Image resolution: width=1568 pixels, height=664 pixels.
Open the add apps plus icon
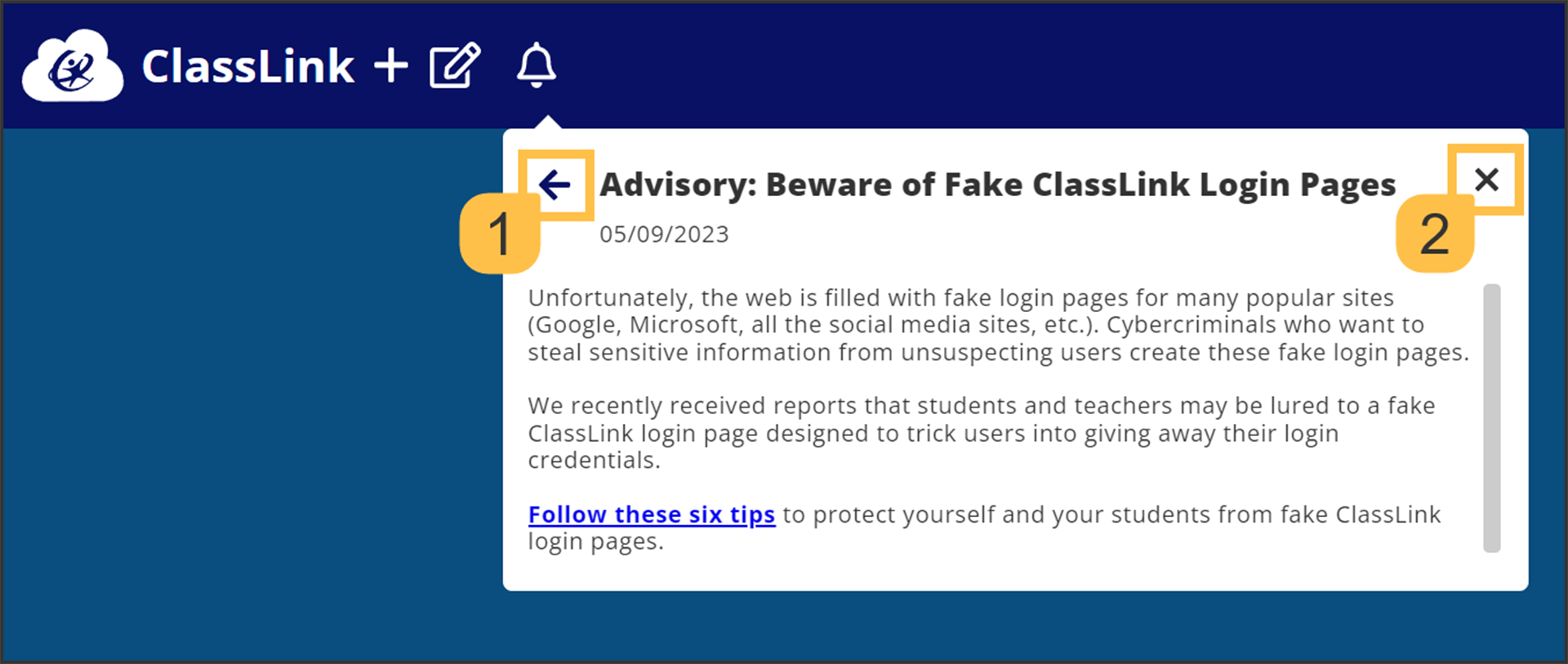[x=391, y=65]
